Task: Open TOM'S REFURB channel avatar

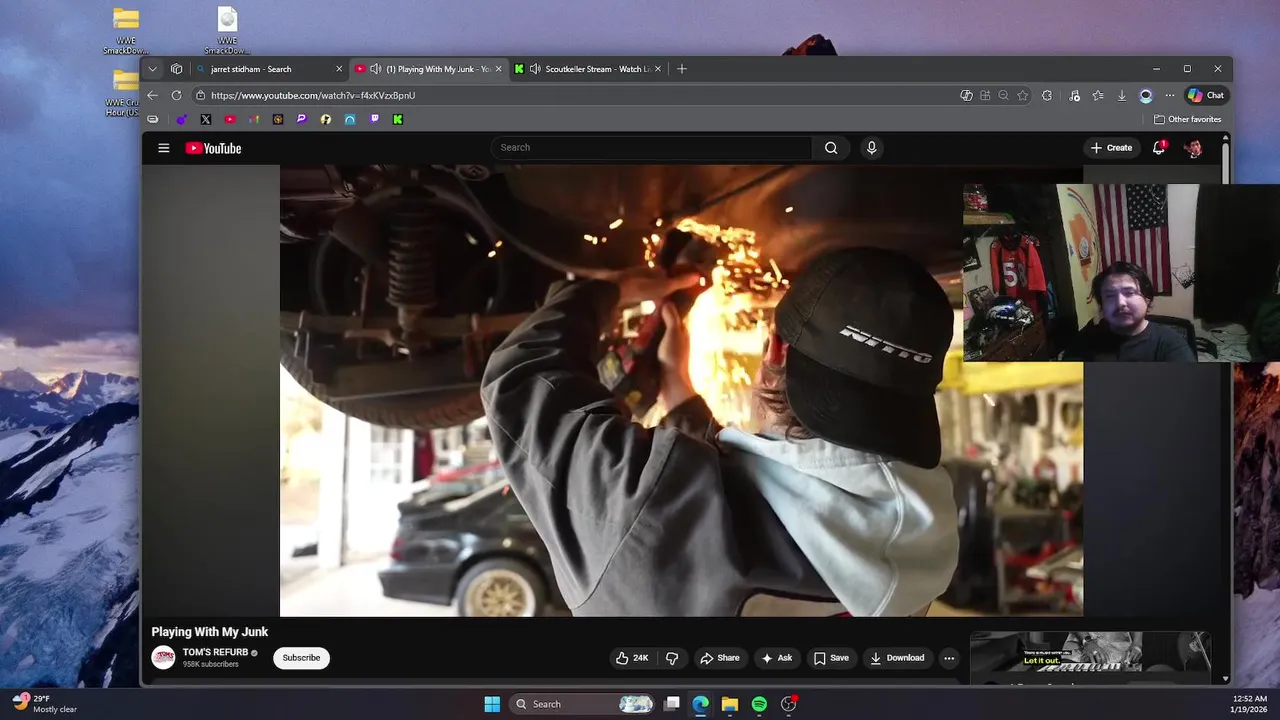Action: pyautogui.click(x=163, y=657)
